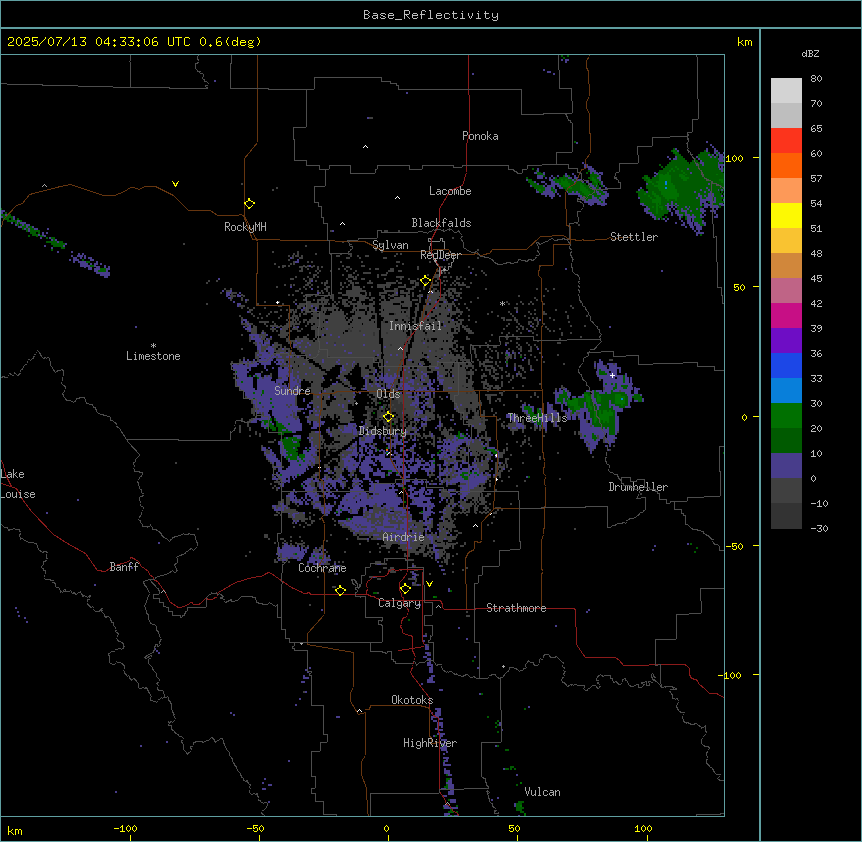Click the Strathmore label
862x842 pixels.
[x=516, y=608]
